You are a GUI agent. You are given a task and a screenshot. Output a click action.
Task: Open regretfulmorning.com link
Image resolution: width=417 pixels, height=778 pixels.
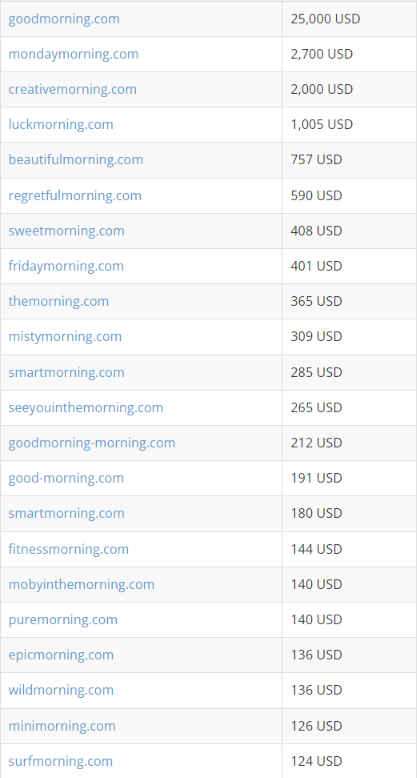(75, 195)
